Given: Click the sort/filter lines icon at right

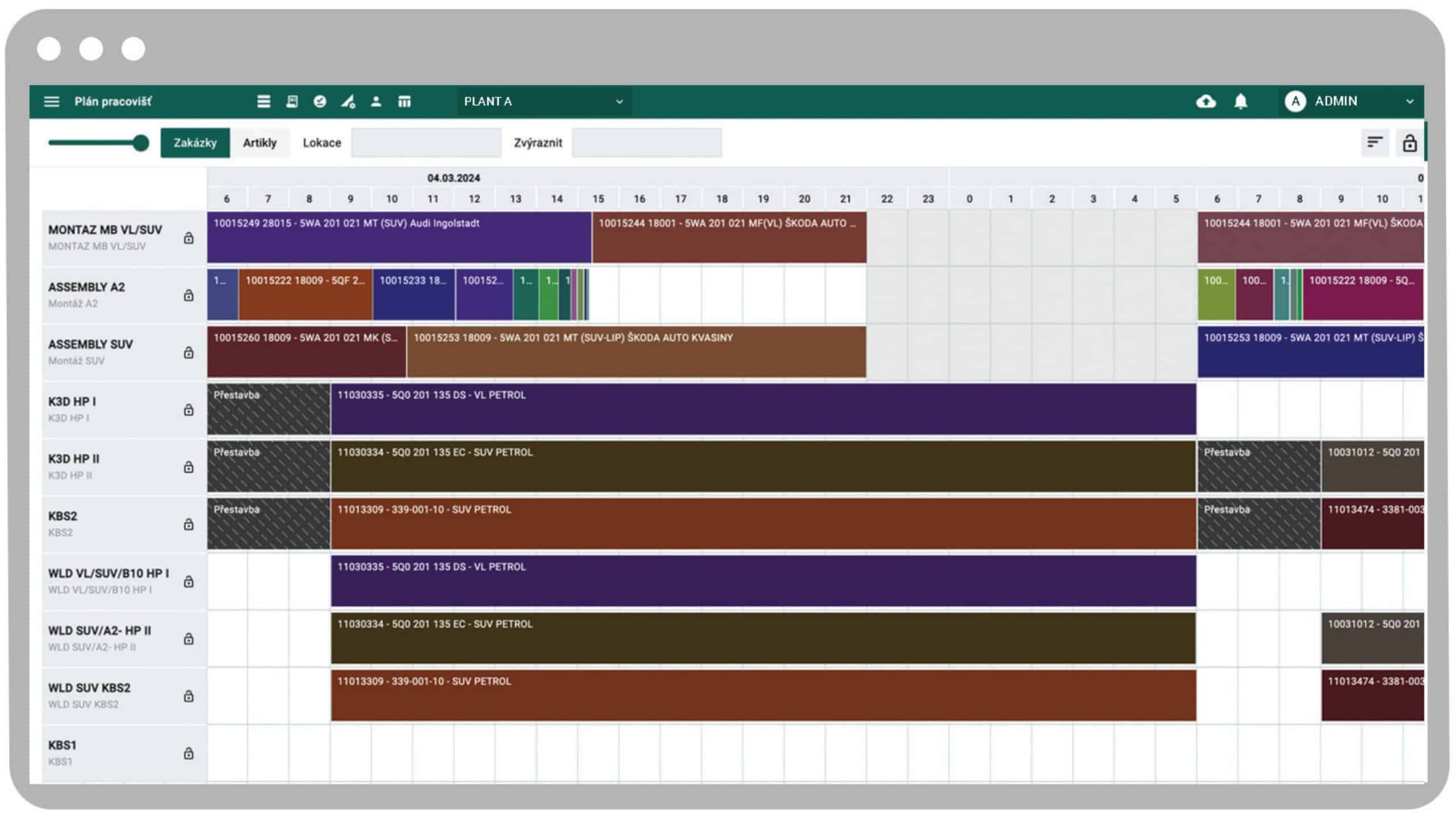Looking at the screenshot, I should pos(1375,142).
